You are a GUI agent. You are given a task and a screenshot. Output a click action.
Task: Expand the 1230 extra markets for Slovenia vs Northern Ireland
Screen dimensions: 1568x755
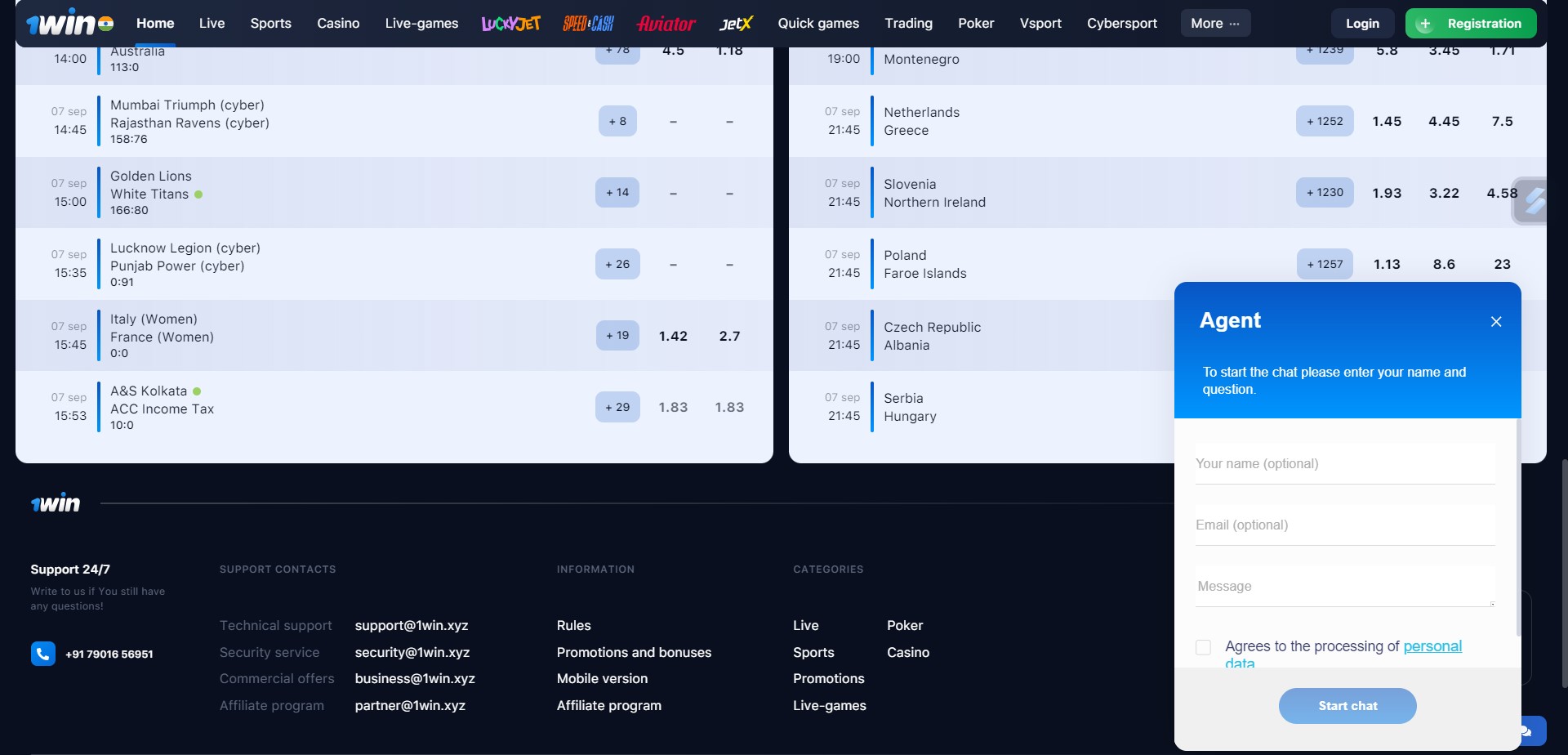pos(1325,192)
